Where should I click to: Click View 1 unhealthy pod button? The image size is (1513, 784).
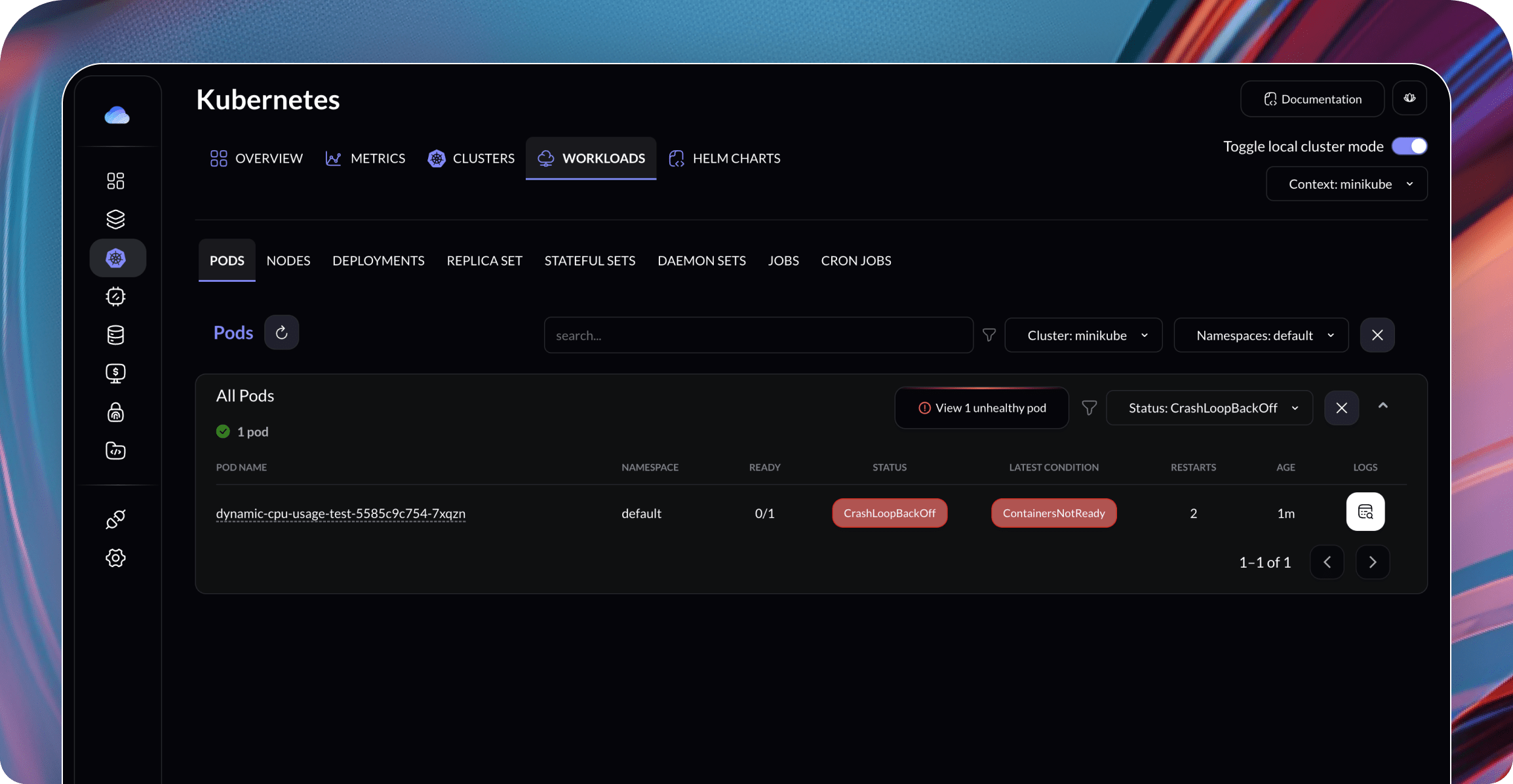981,408
